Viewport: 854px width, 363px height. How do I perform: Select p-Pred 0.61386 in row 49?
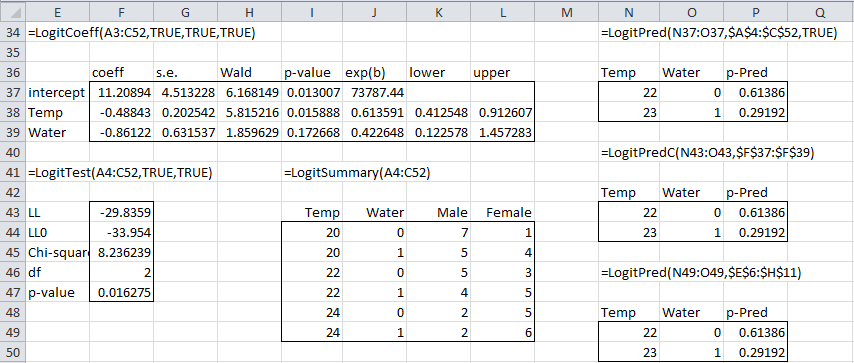[x=756, y=332]
